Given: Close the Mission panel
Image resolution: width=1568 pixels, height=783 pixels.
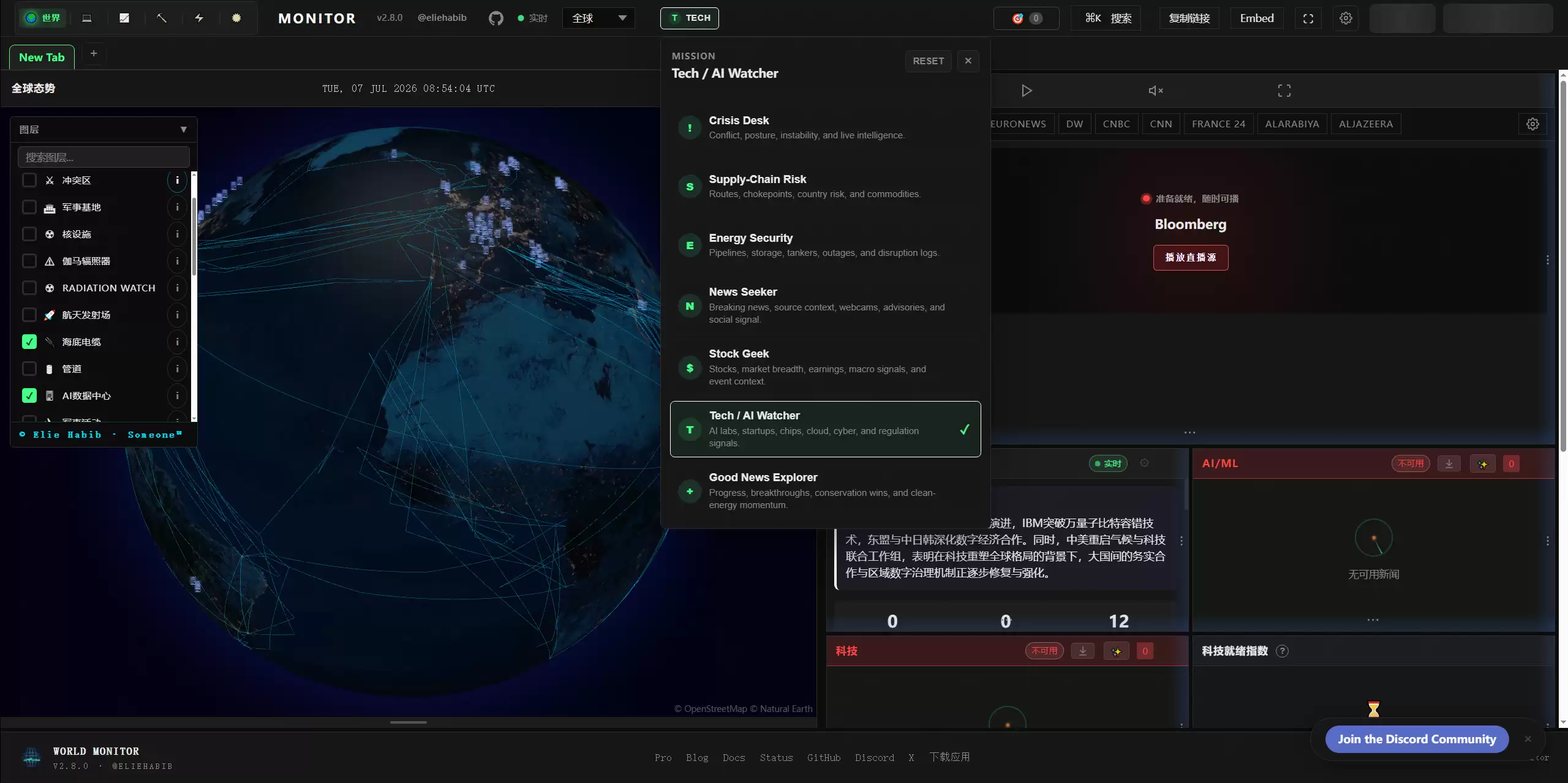Looking at the screenshot, I should (x=968, y=61).
